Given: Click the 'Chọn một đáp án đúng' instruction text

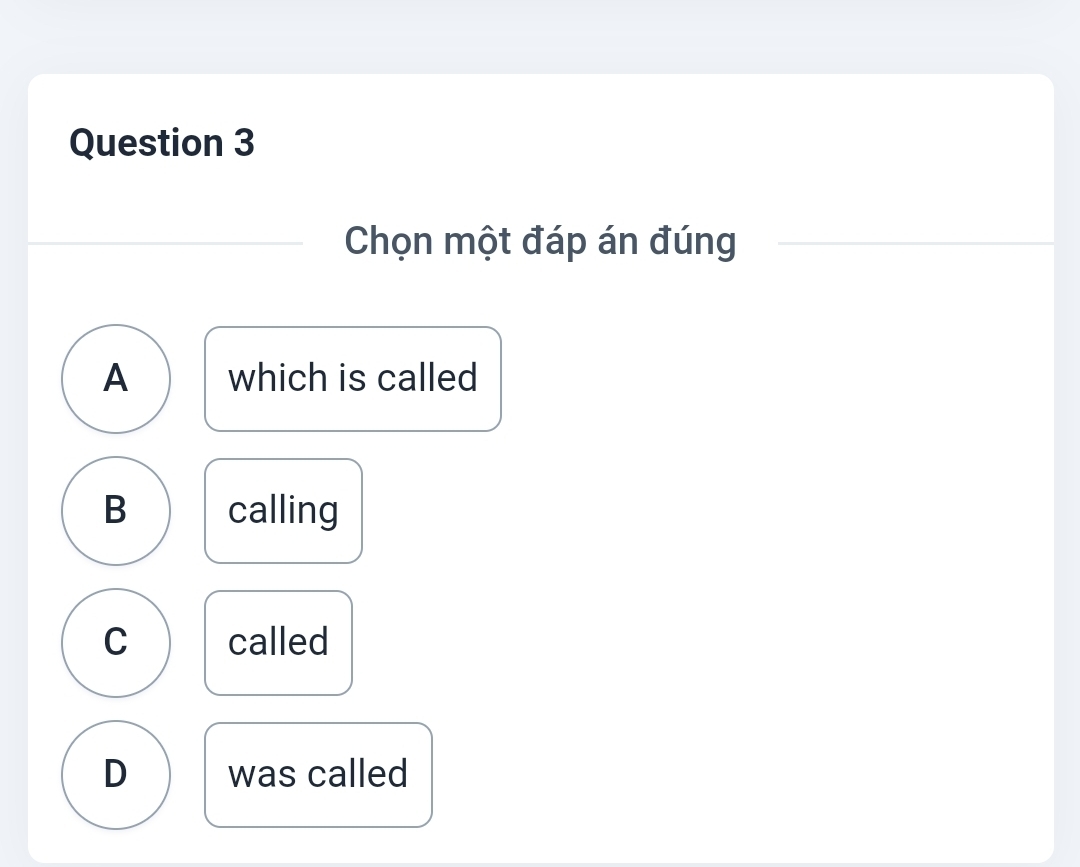Looking at the screenshot, I should point(540,241).
